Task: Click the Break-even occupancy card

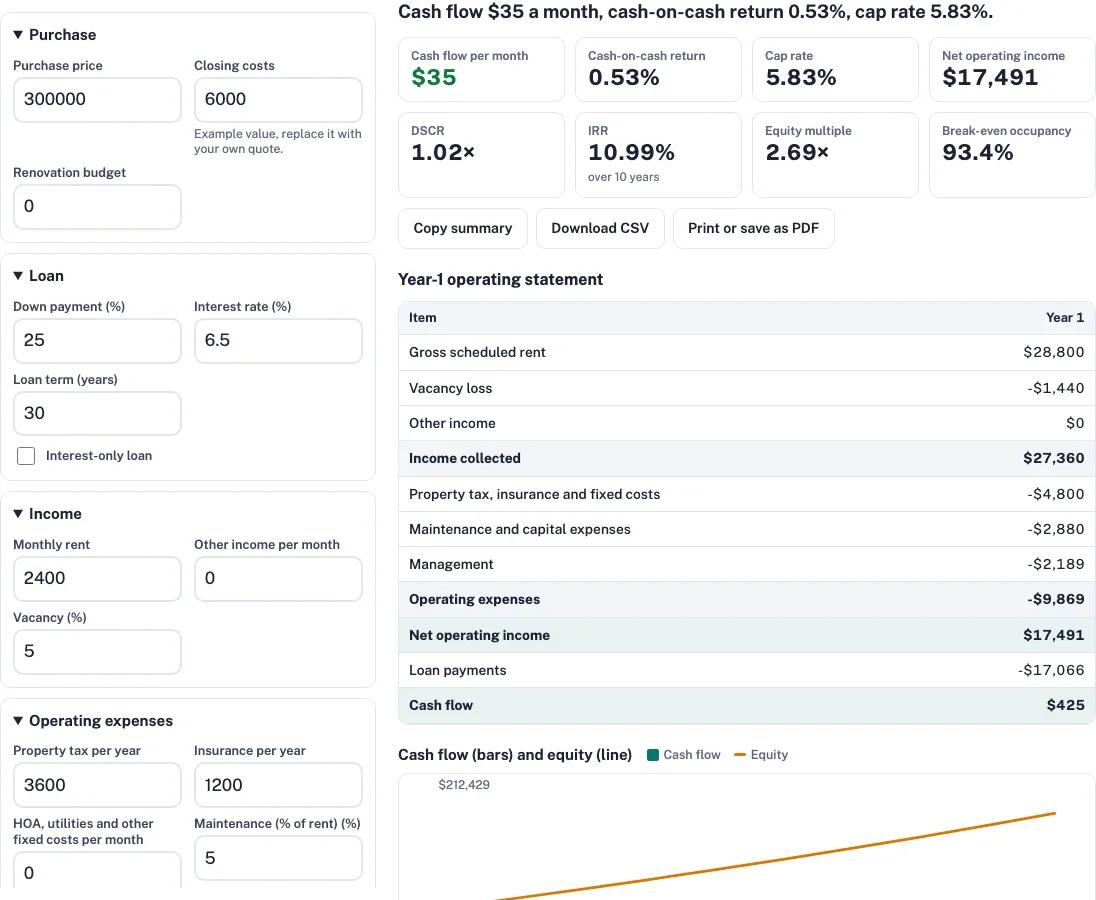Action: (x=1012, y=155)
